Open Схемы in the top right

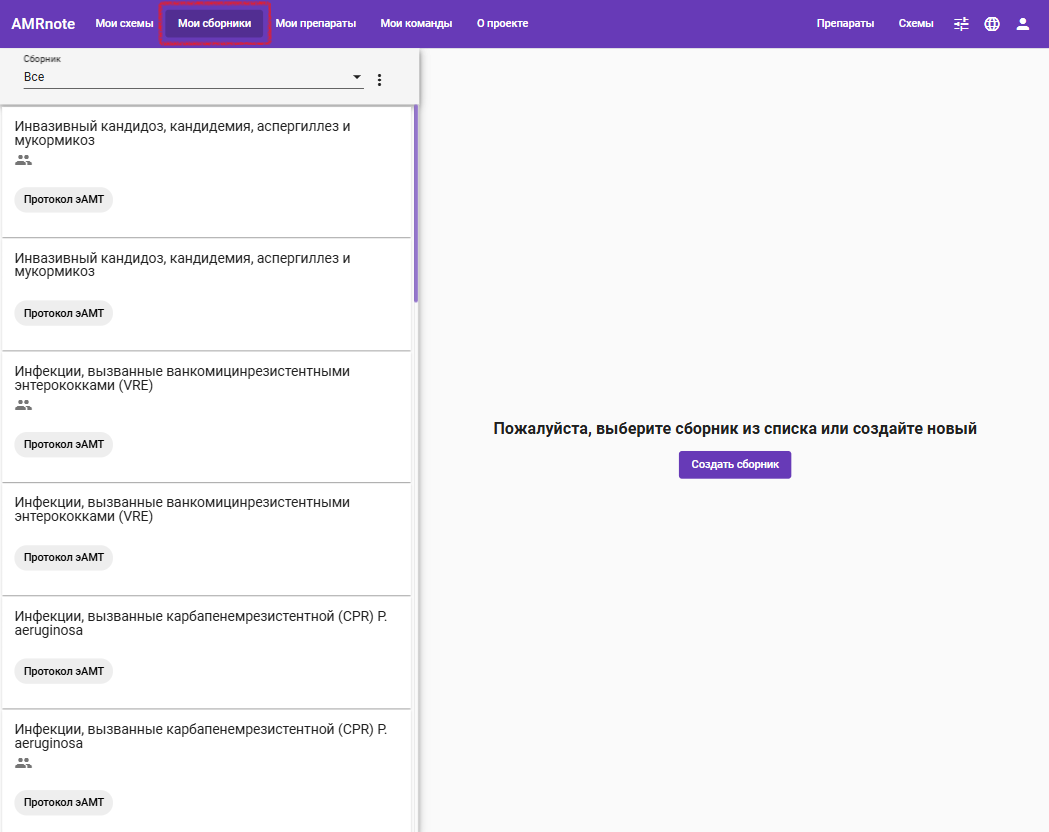point(916,23)
